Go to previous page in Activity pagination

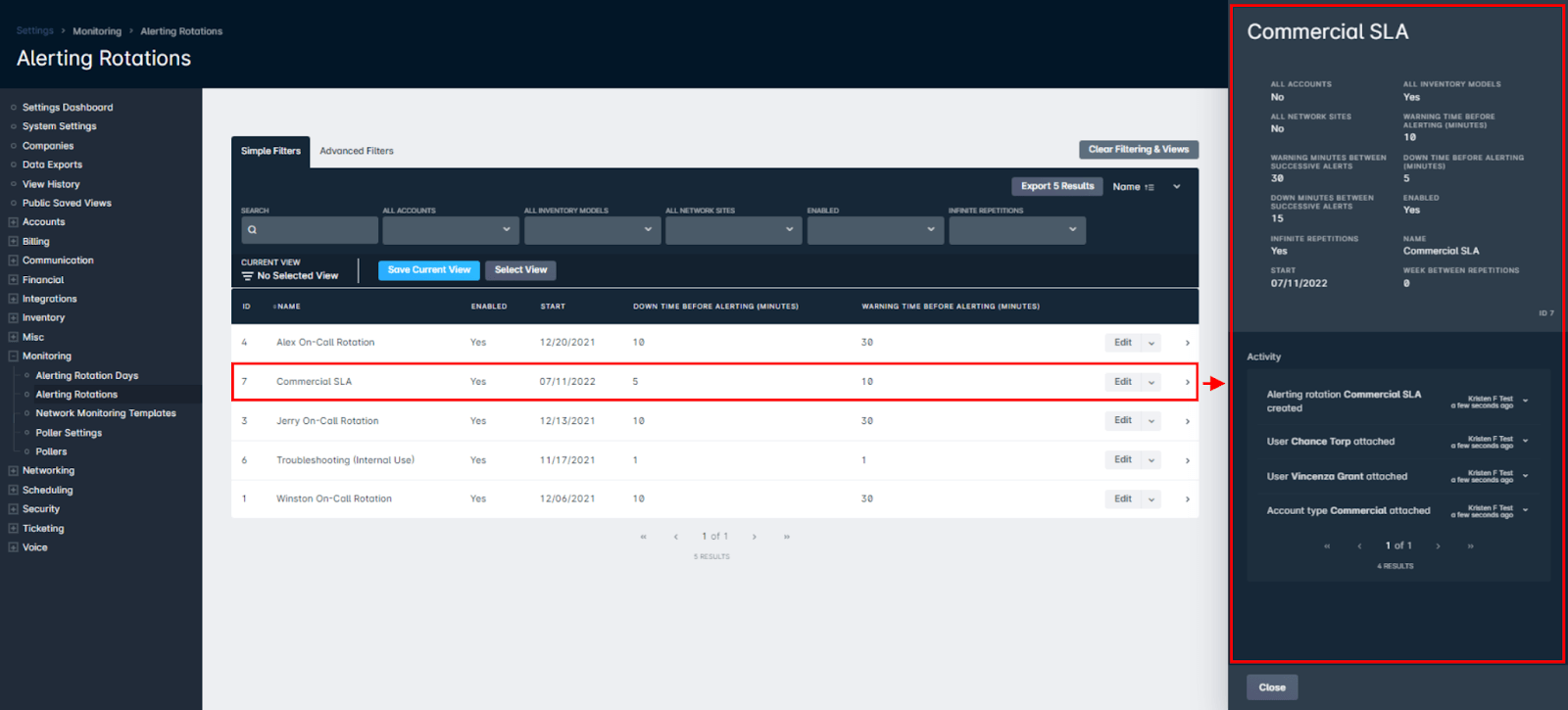(x=1359, y=546)
